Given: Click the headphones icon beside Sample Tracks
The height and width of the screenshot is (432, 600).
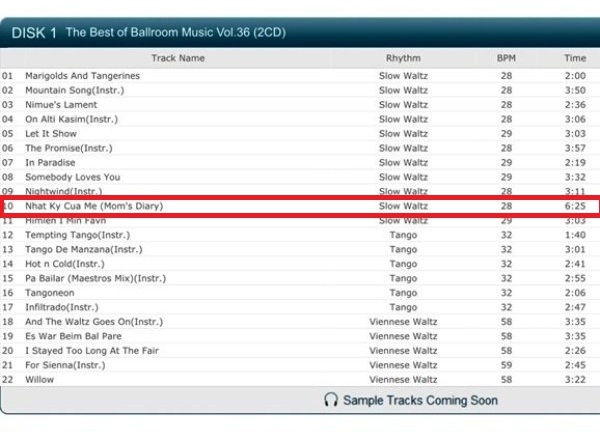Looking at the screenshot, I should coord(330,400).
